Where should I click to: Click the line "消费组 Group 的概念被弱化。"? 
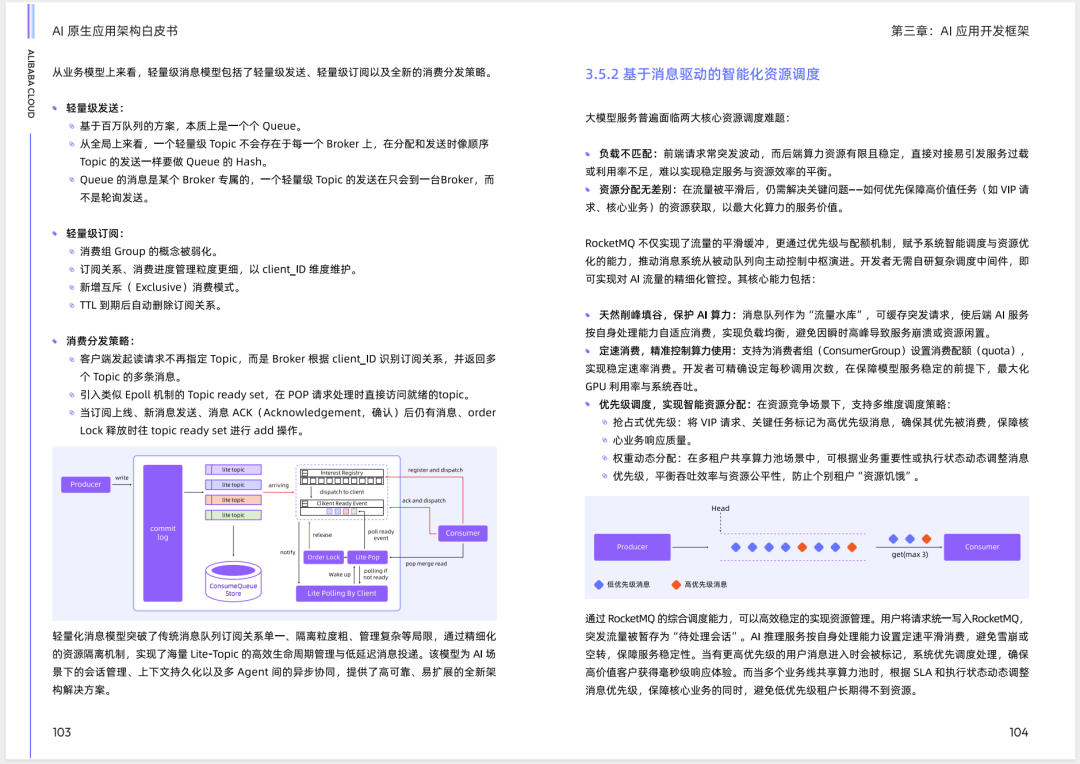149,251
